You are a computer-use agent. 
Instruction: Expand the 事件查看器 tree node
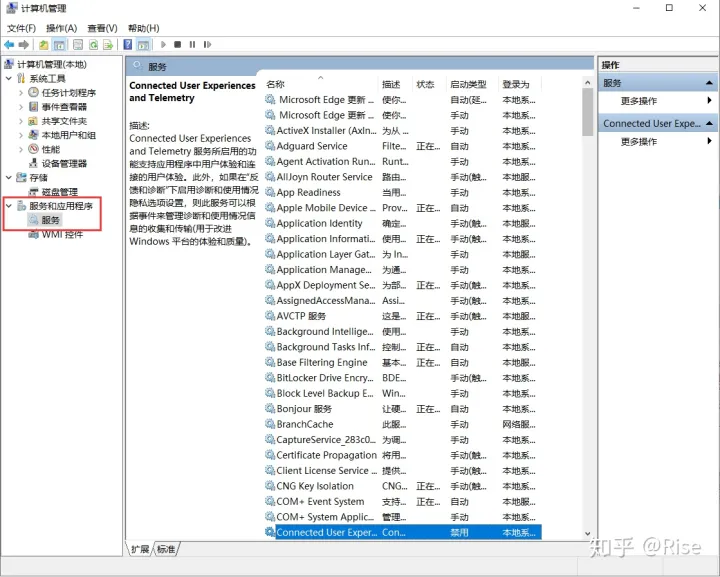coord(21,107)
